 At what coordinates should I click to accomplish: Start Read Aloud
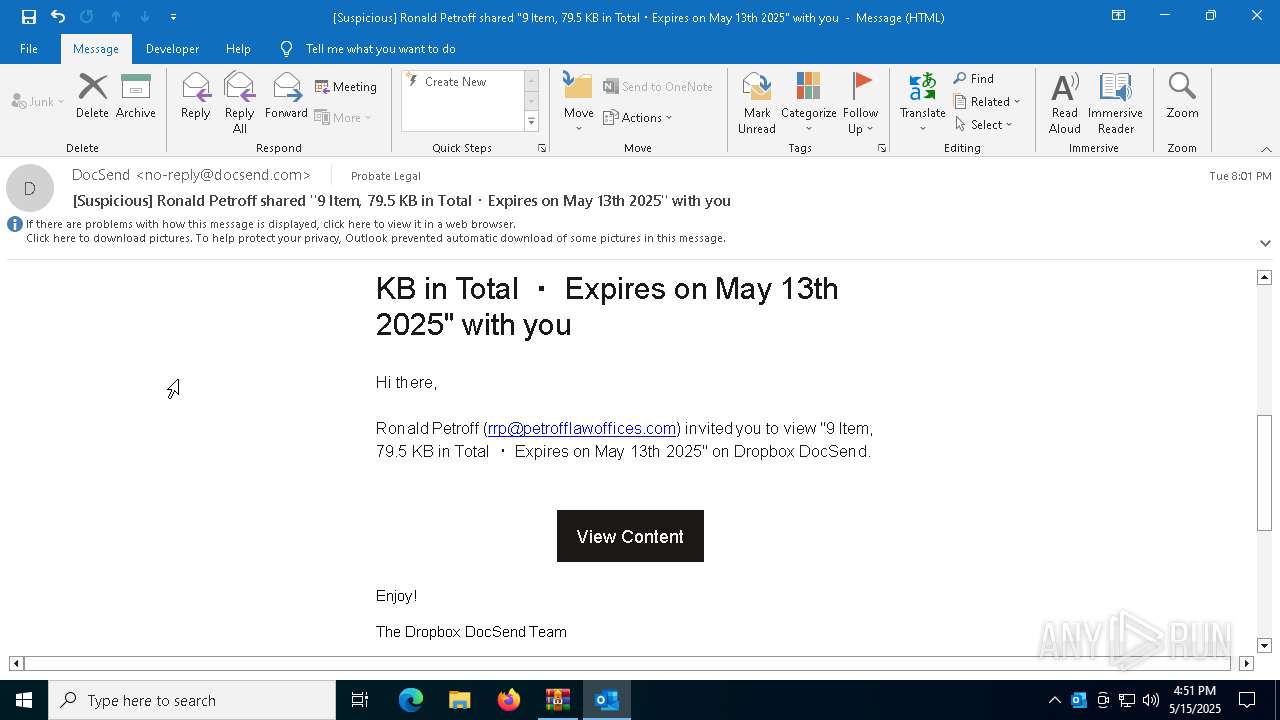(1065, 102)
